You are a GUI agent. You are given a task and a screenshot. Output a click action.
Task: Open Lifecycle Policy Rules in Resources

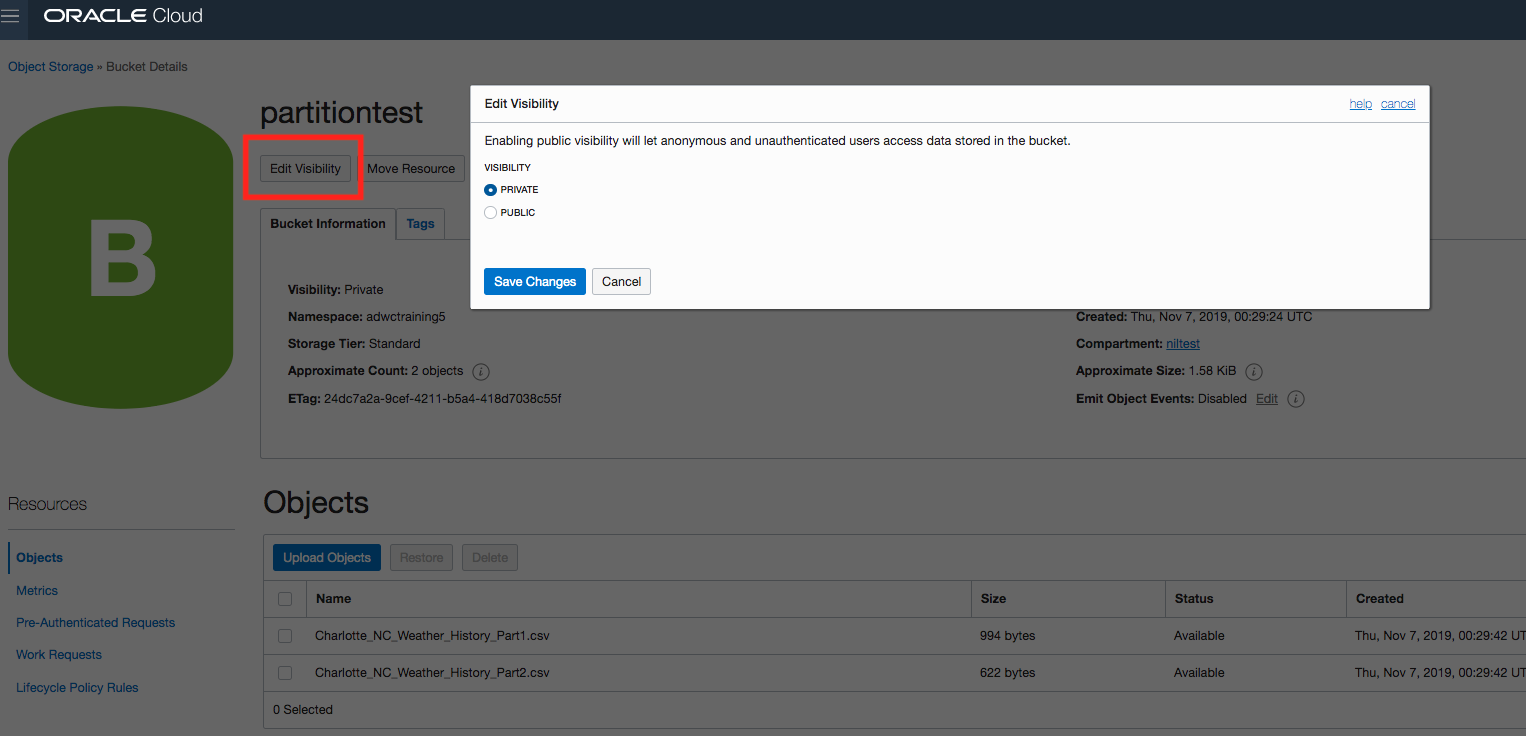point(77,688)
